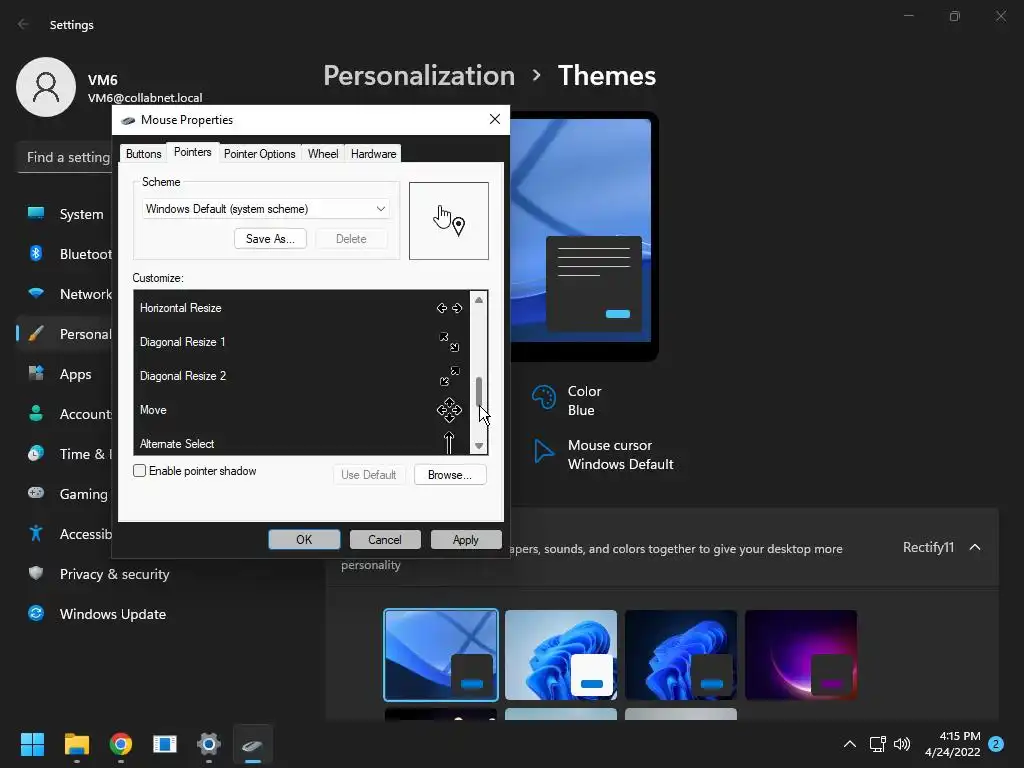The height and width of the screenshot is (768, 1024).
Task: Select the dark Windows bloom theme thumbnail
Action: pyautogui.click(x=681, y=655)
